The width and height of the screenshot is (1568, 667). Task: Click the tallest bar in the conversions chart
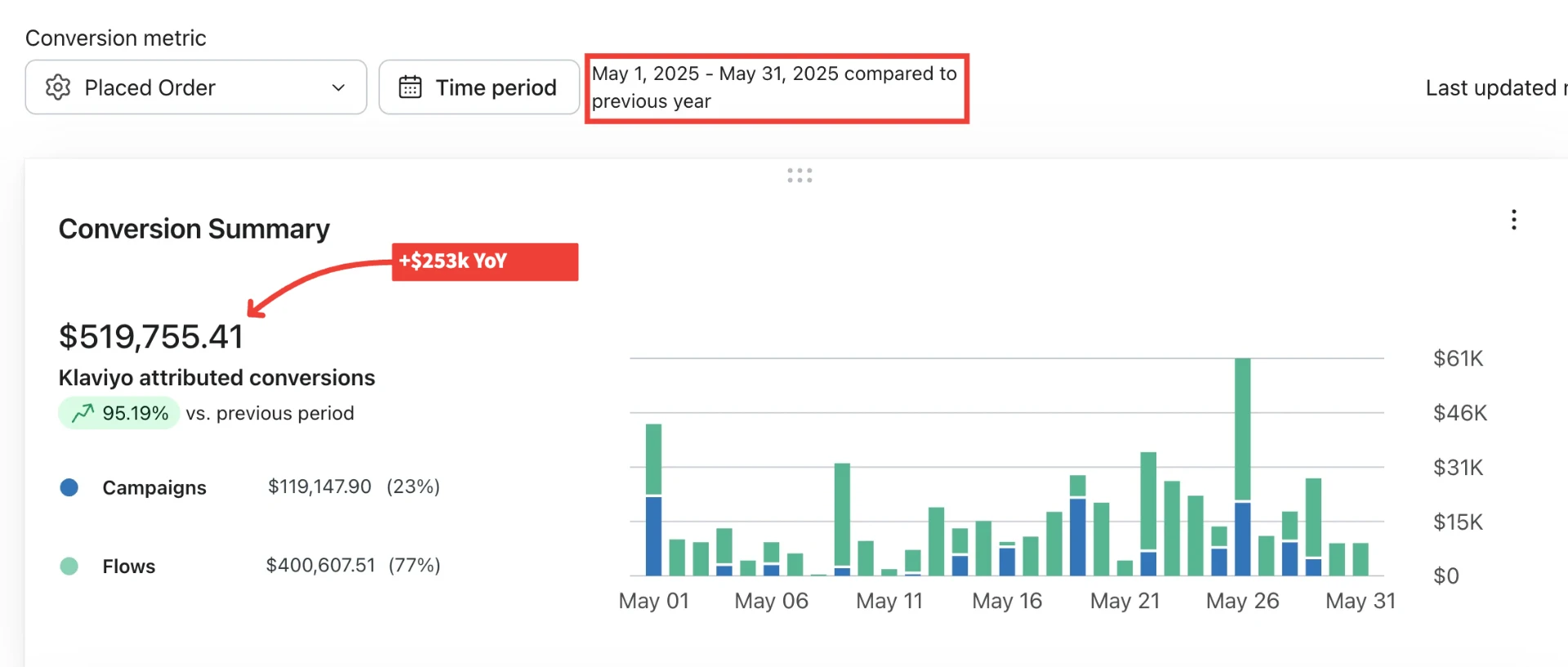coord(1242,467)
